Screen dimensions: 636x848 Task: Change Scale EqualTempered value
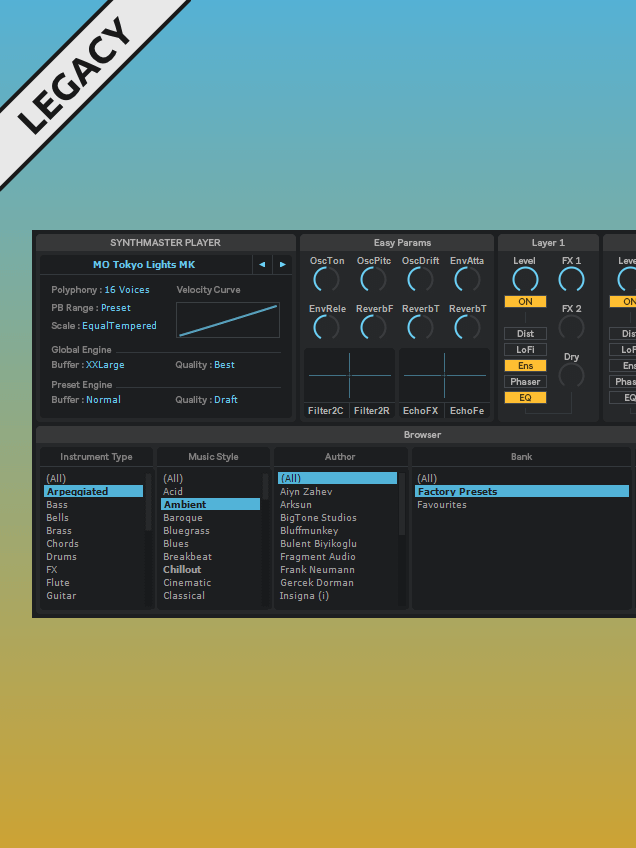pyautogui.click(x=120, y=326)
